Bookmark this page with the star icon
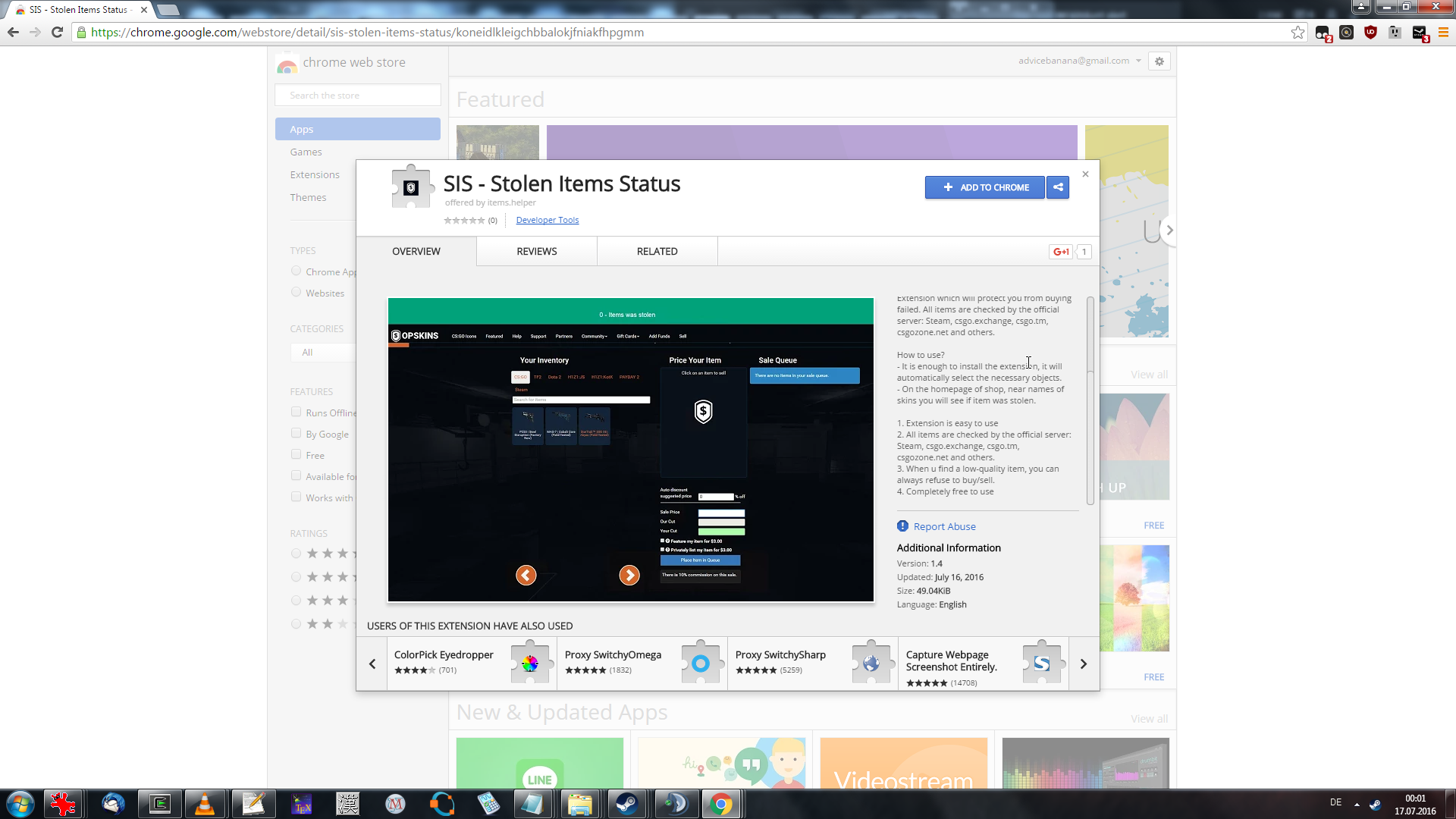 1298,33
